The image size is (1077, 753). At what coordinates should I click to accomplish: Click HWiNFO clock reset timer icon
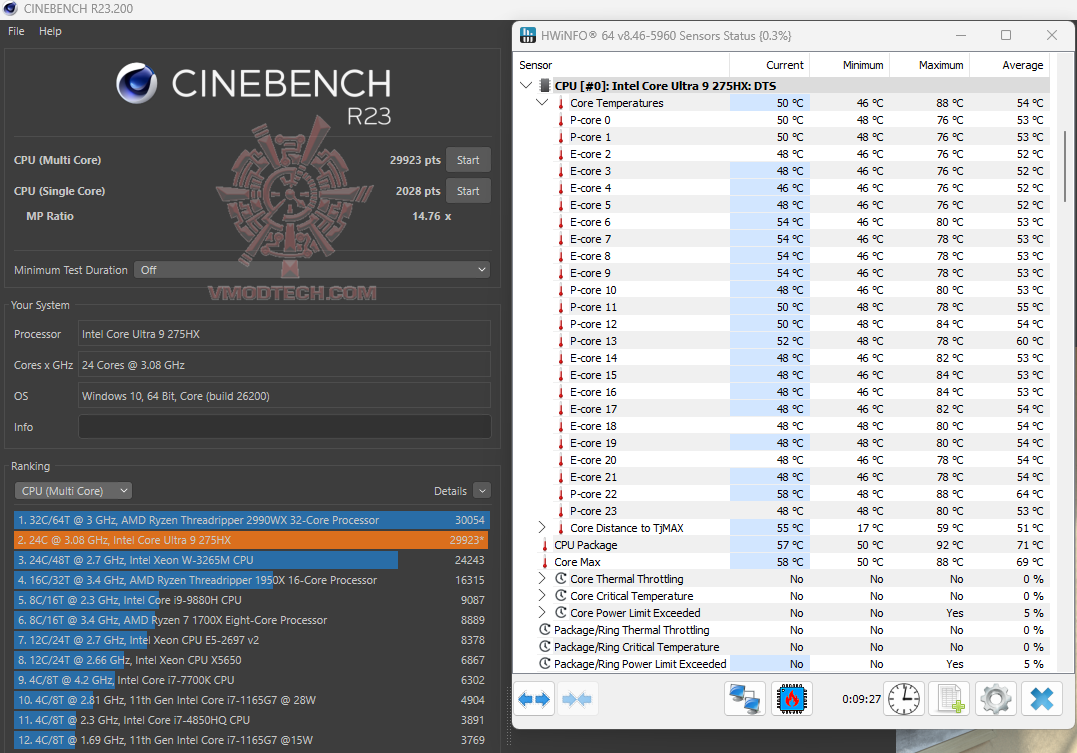903,699
